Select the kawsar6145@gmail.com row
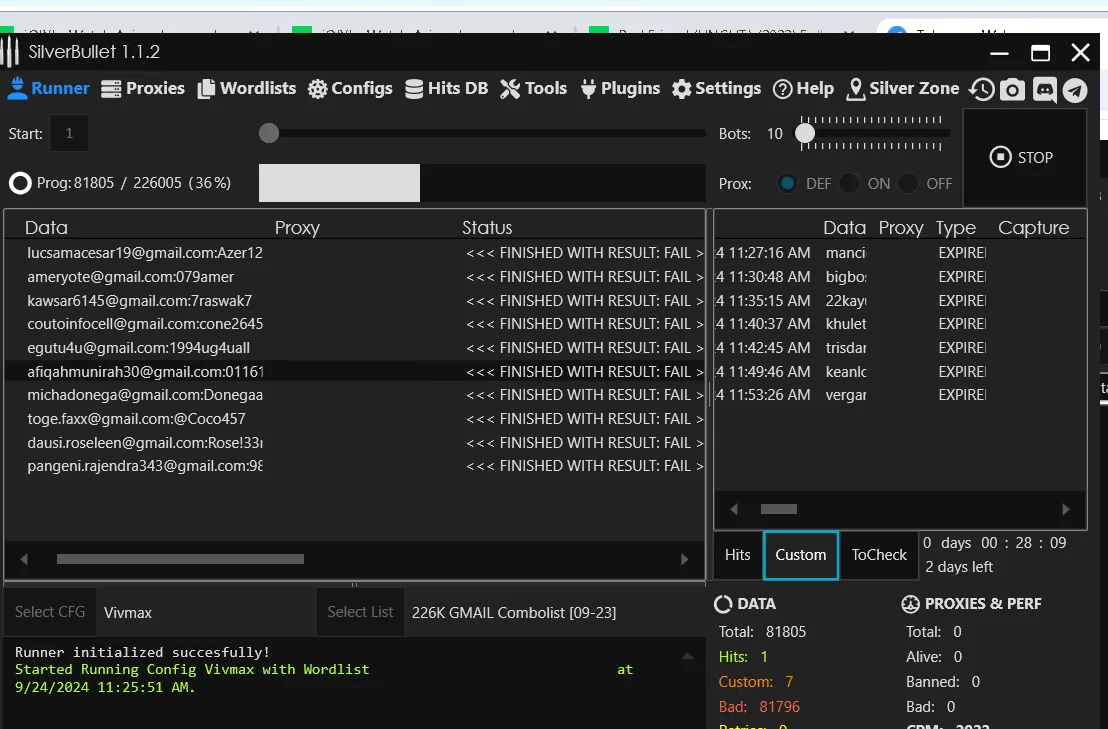The image size is (1108, 729). pyautogui.click(x=355, y=301)
